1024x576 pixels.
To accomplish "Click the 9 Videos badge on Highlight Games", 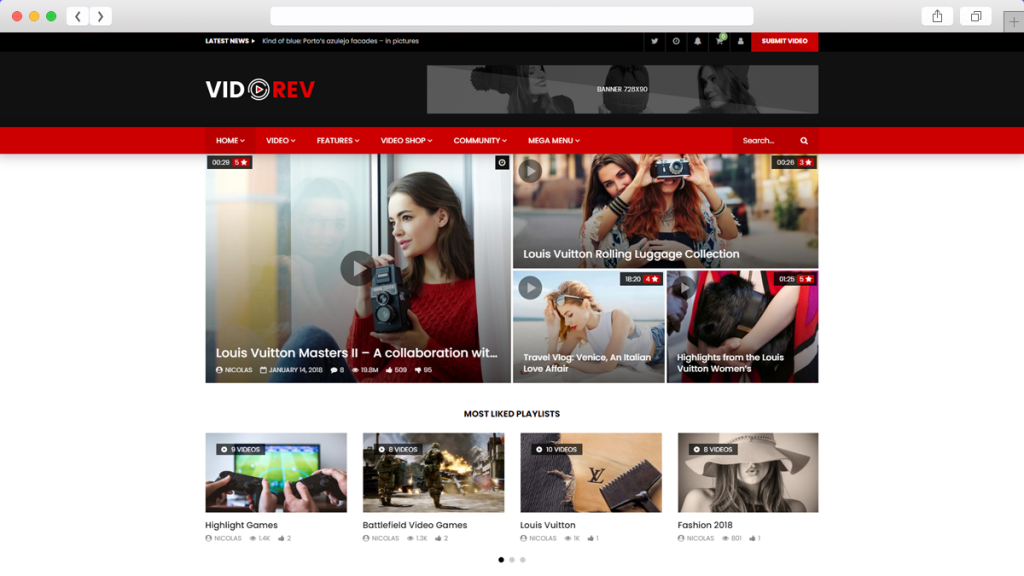I will [240, 449].
